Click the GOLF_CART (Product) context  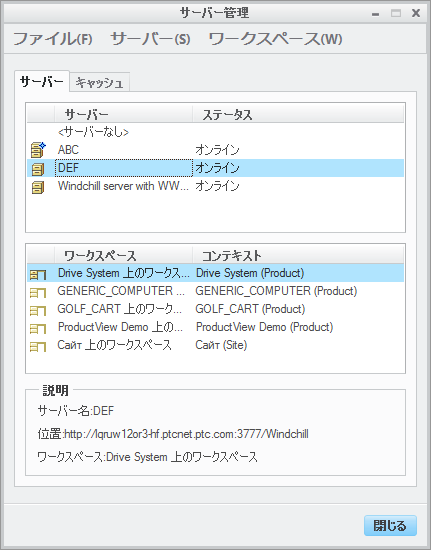250,309
